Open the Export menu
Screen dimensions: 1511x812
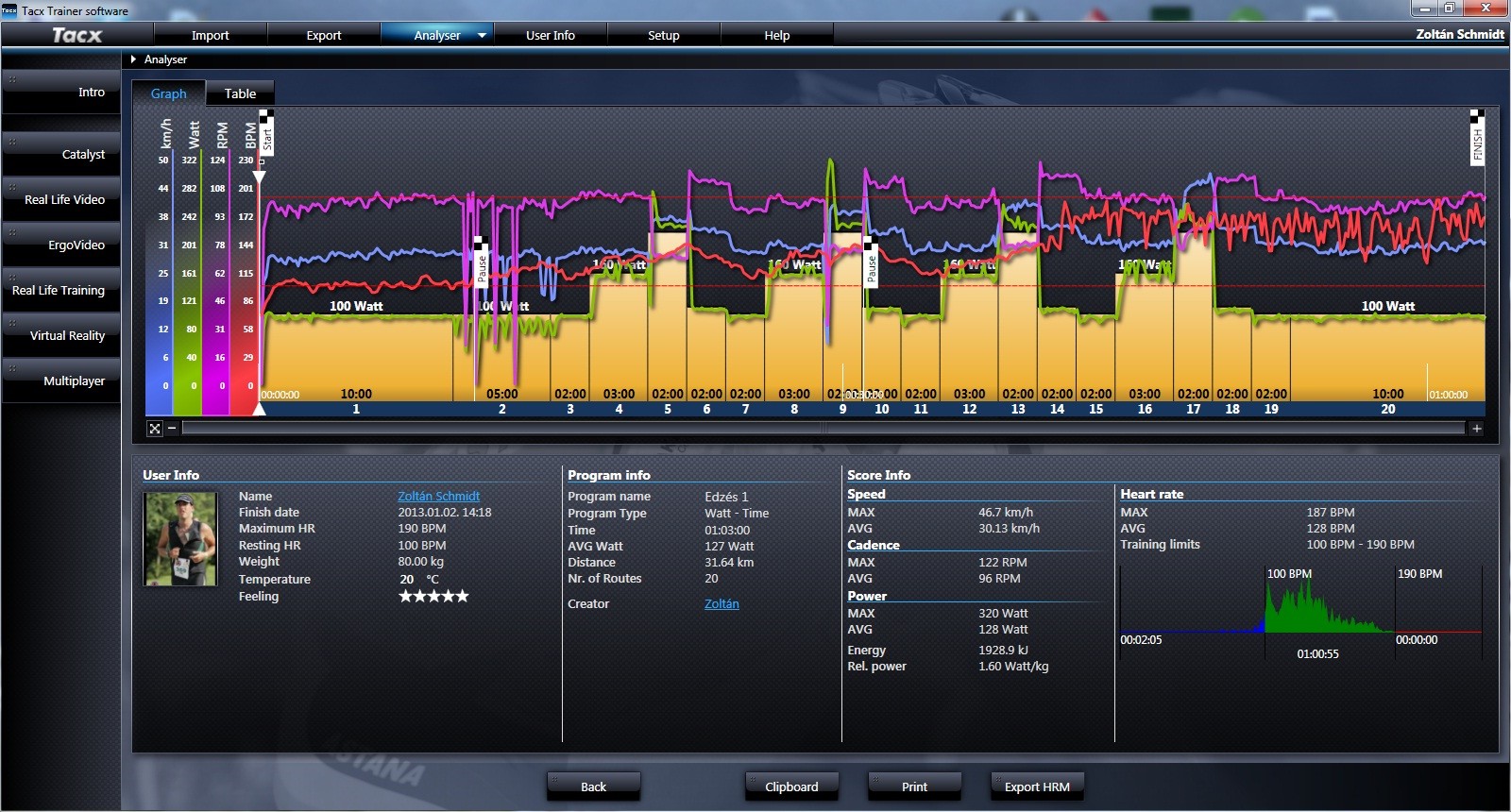click(323, 35)
